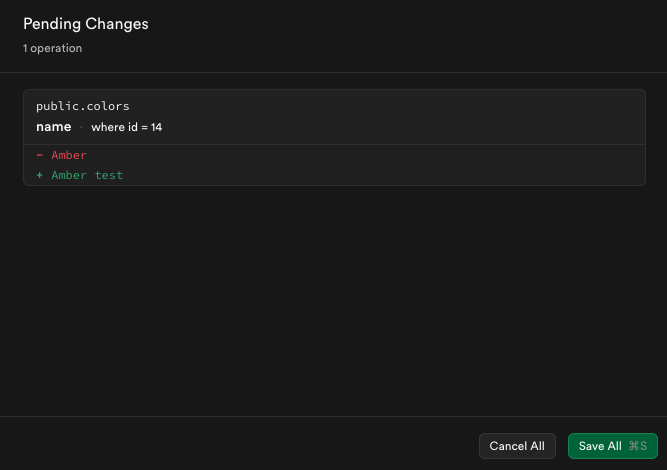
Task: Click the green plus diff symbol
Action: pyautogui.click(x=40, y=175)
